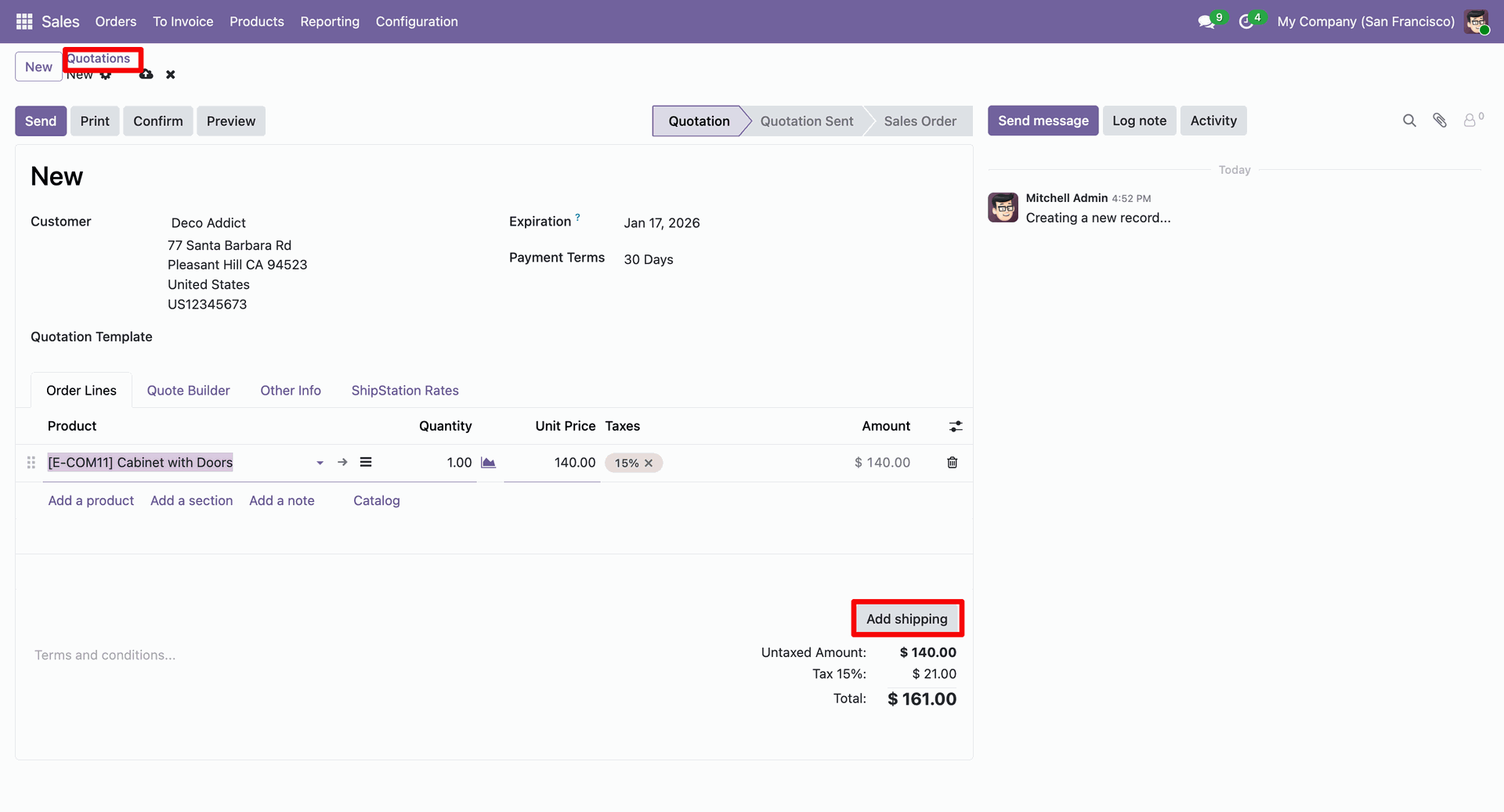Open the Other Info tab

(291, 390)
